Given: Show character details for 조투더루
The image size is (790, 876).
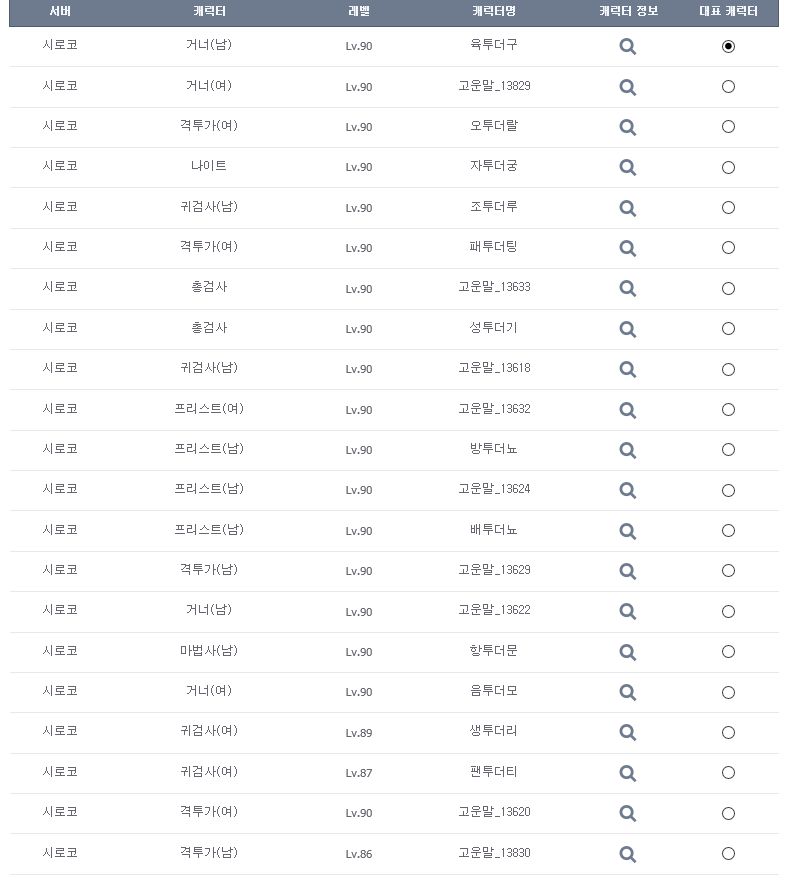Looking at the screenshot, I should [627, 208].
